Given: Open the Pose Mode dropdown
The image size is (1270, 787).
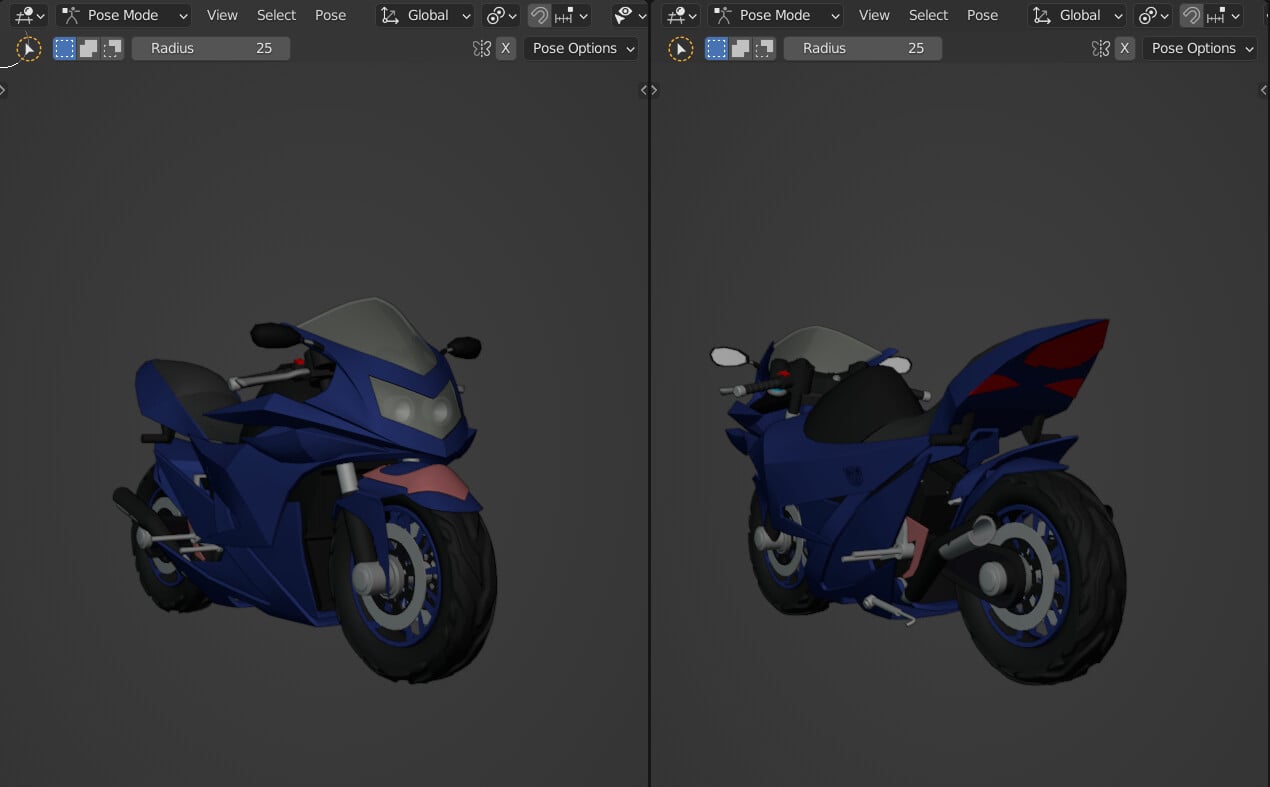Looking at the screenshot, I should (x=122, y=15).
